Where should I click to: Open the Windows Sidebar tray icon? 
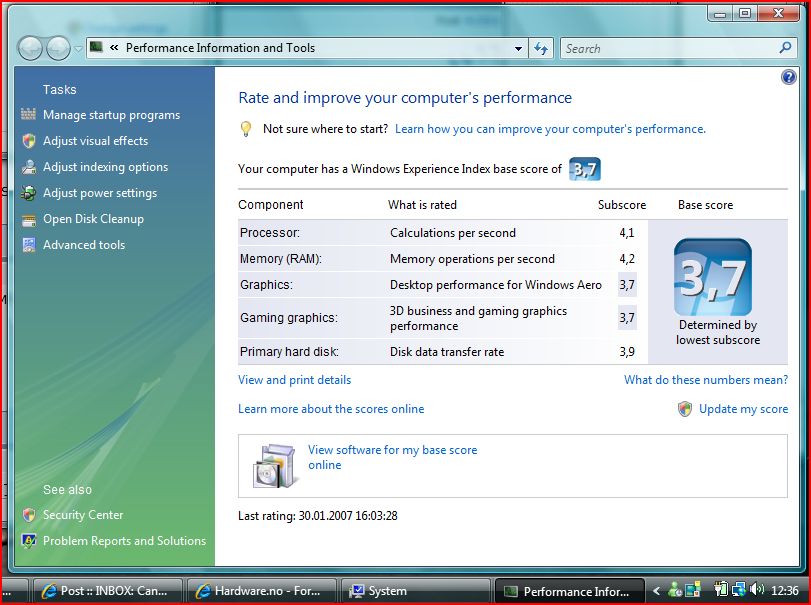click(x=693, y=589)
